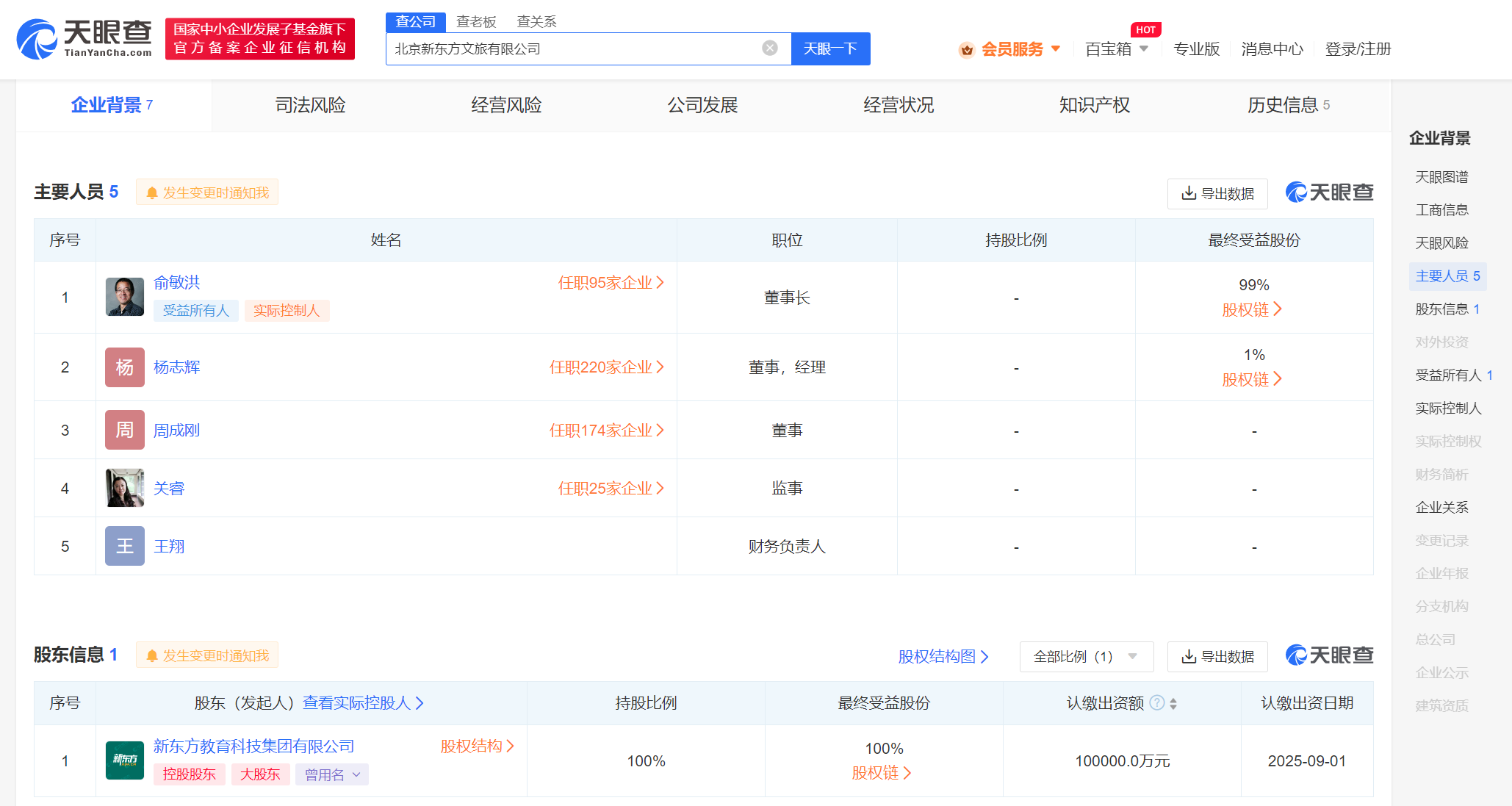The height and width of the screenshot is (806, 1512).
Task: Open 专业版 link
Action: pos(1196,49)
